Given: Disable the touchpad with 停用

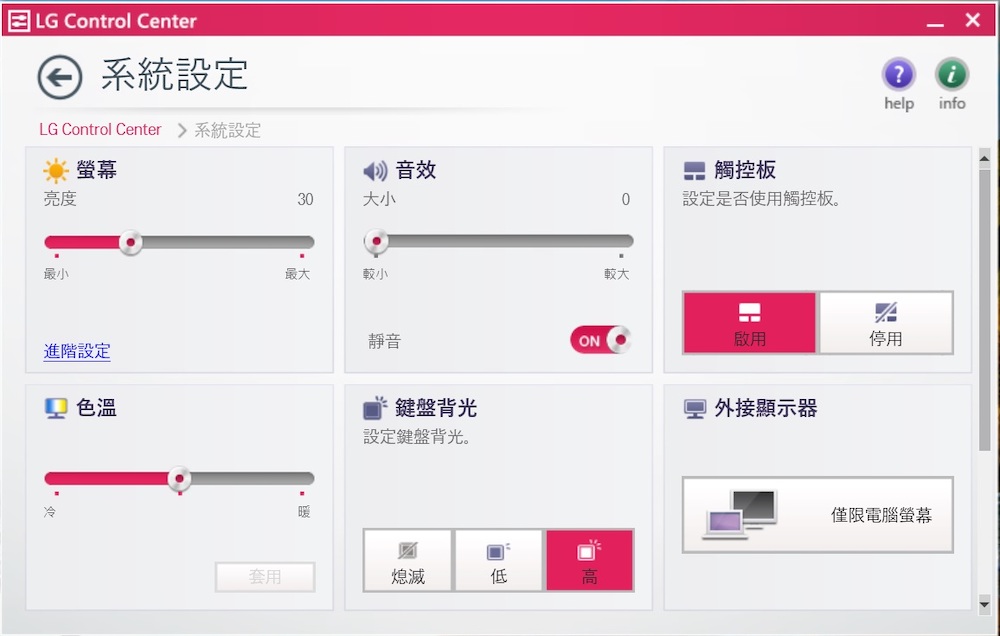Looking at the screenshot, I should coord(886,323).
